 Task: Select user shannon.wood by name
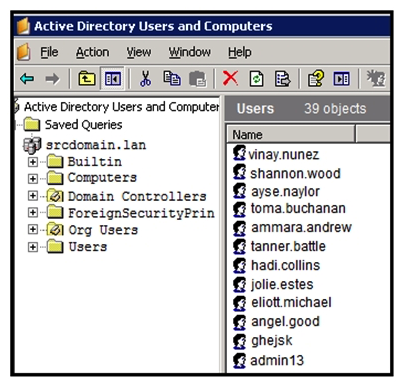click(x=295, y=173)
